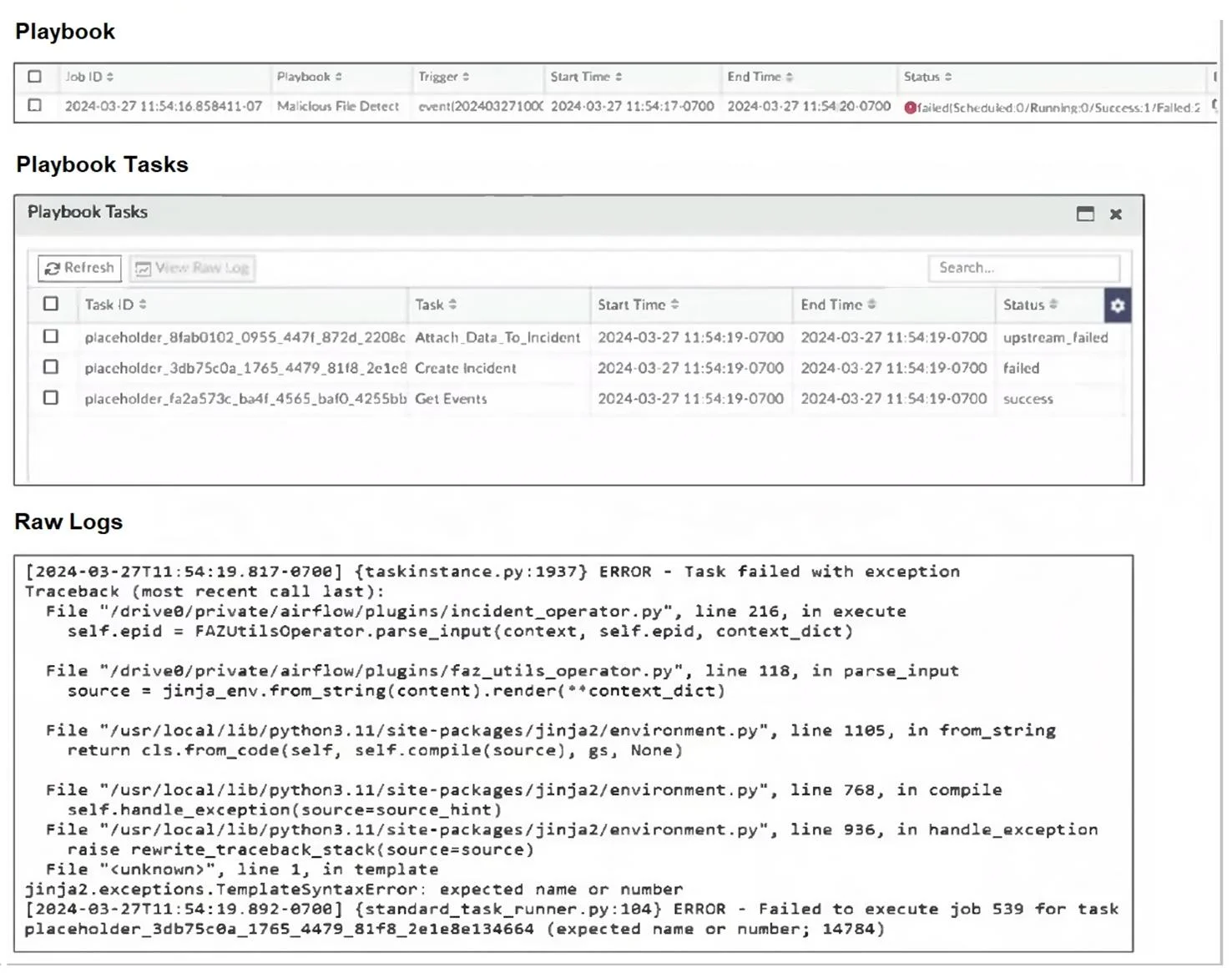This screenshot has height=973, width=1232.
Task: Toggle select-all checkbox in Playbook table header
Action: tap(34, 77)
